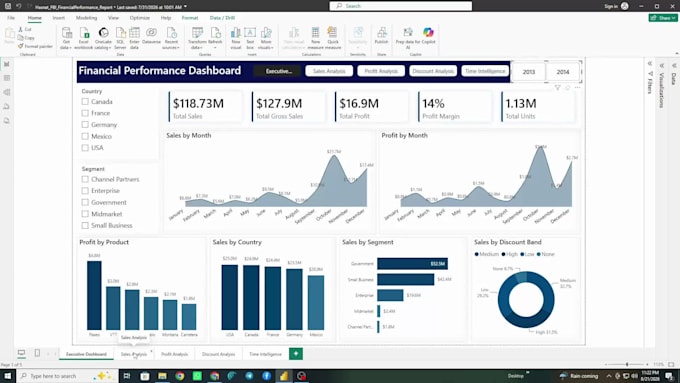
Task: Check the Small Business segment checkbox
Action: pyautogui.click(x=85, y=225)
